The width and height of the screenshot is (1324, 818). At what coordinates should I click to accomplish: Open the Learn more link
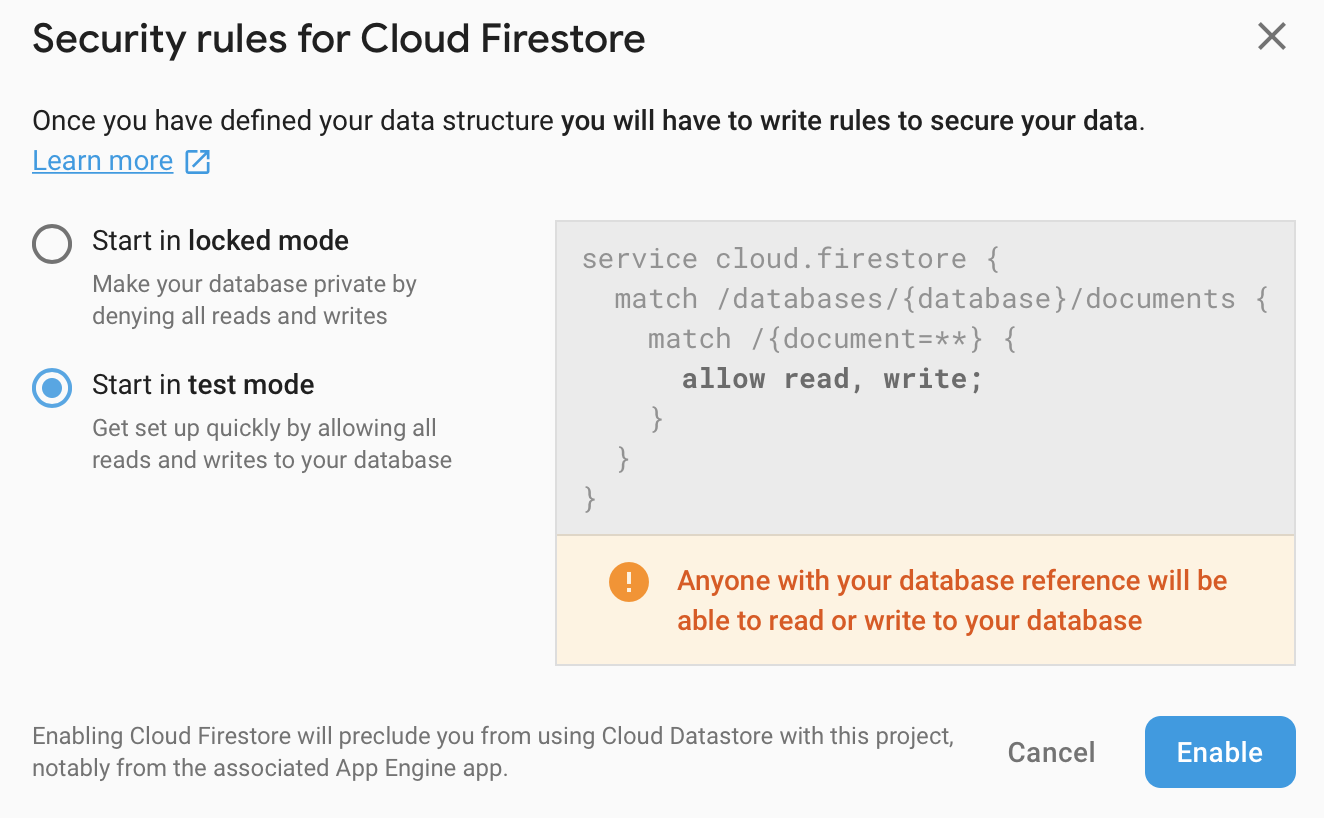click(102, 160)
